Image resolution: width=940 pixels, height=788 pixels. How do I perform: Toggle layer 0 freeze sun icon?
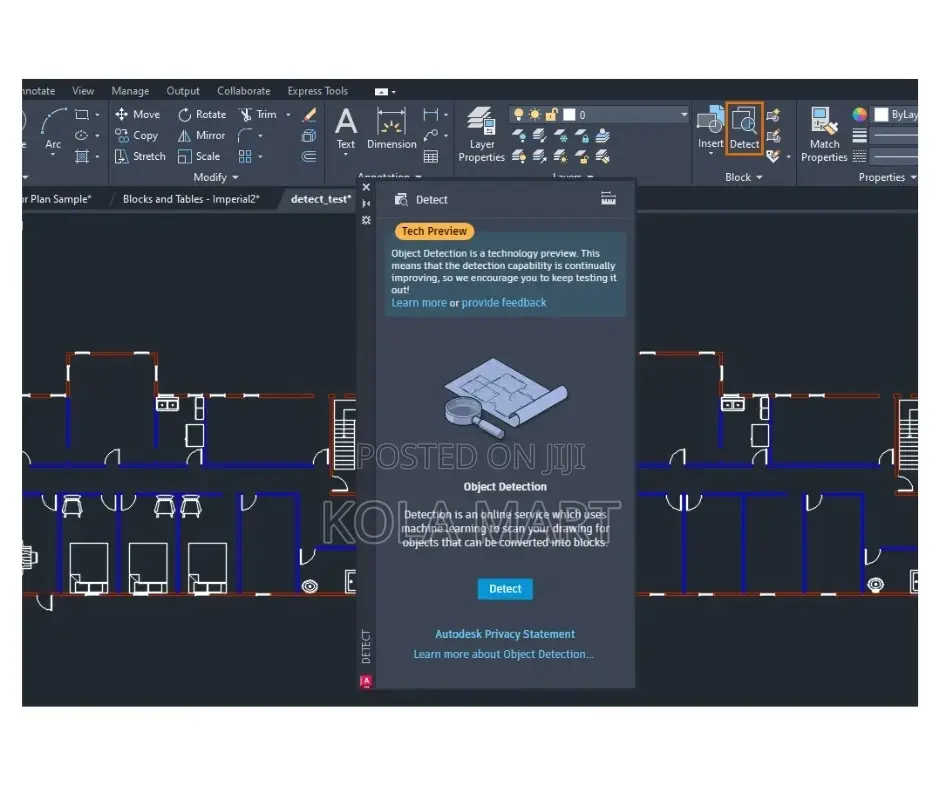[x=535, y=114]
